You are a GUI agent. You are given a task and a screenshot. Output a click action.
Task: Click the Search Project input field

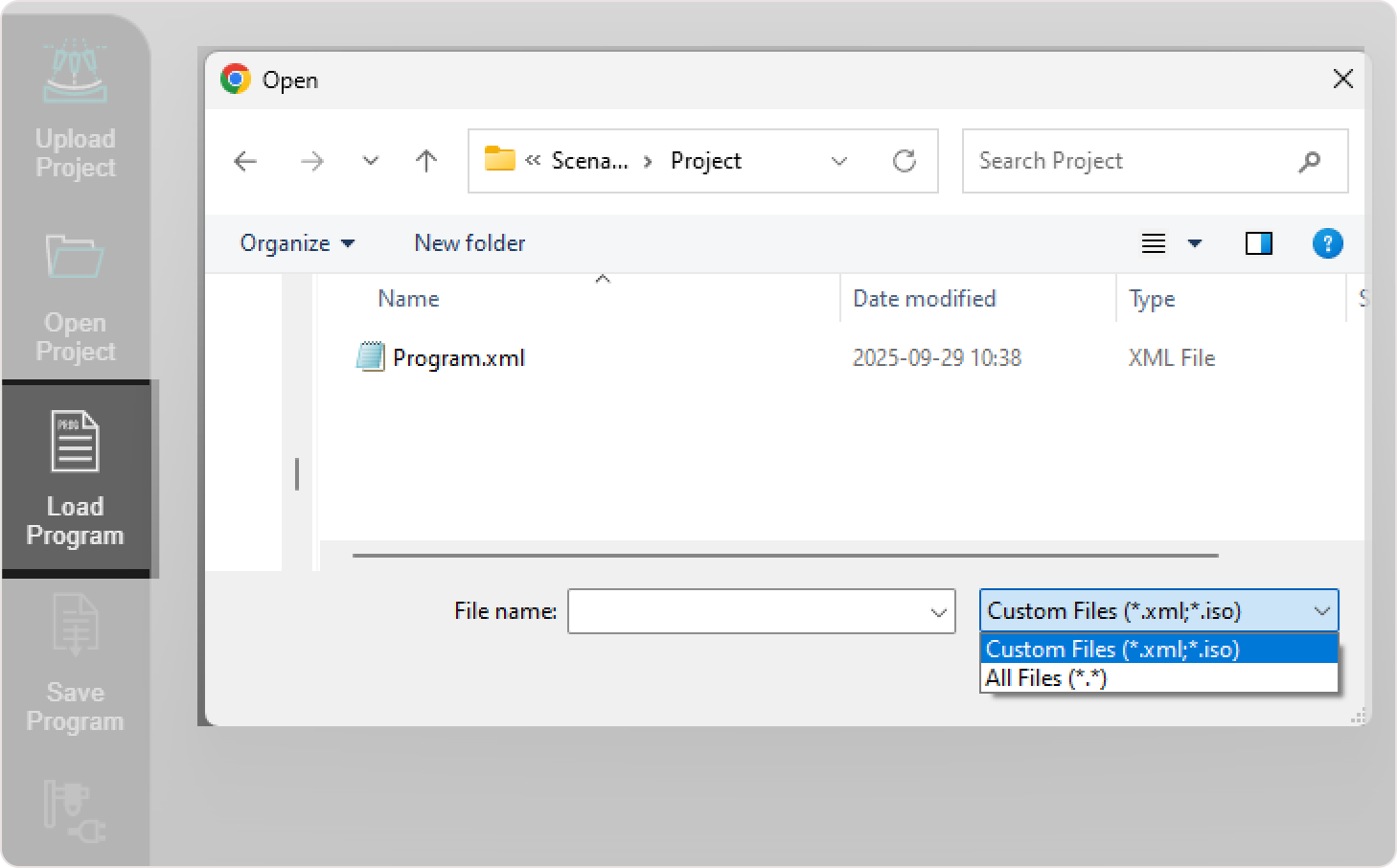click(1131, 161)
